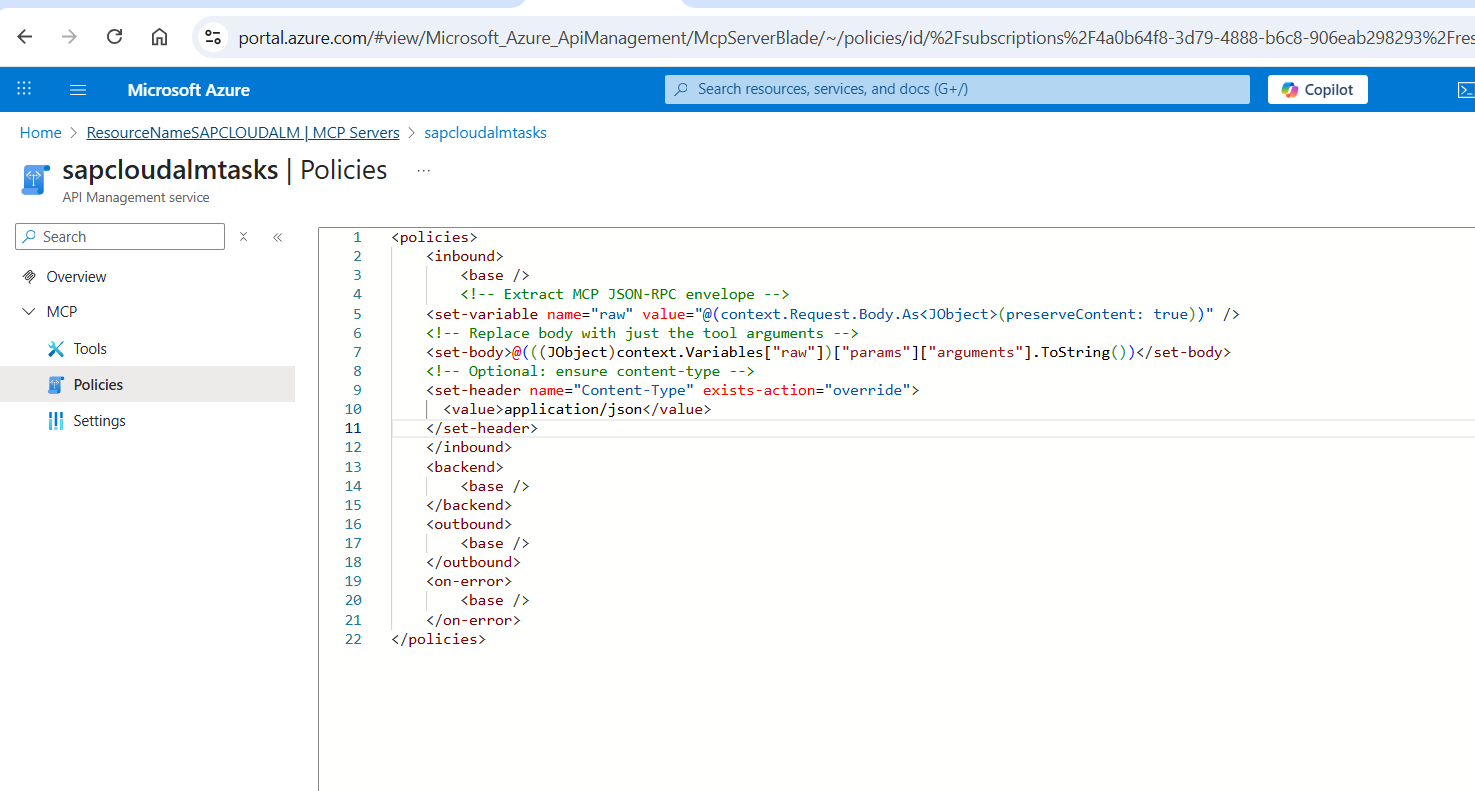Screen dimensions: 1475x791
Task: Open the browser home page button
Action: [x=159, y=37]
